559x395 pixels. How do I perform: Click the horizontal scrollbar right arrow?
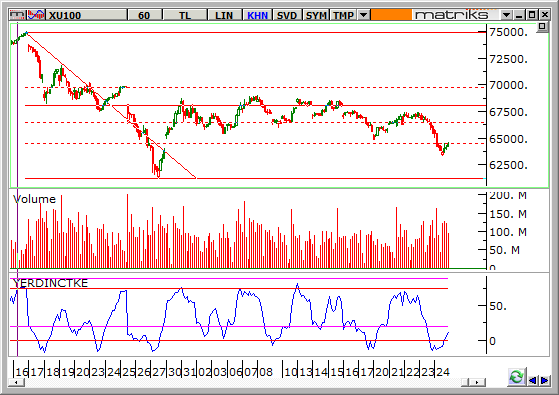477,382
